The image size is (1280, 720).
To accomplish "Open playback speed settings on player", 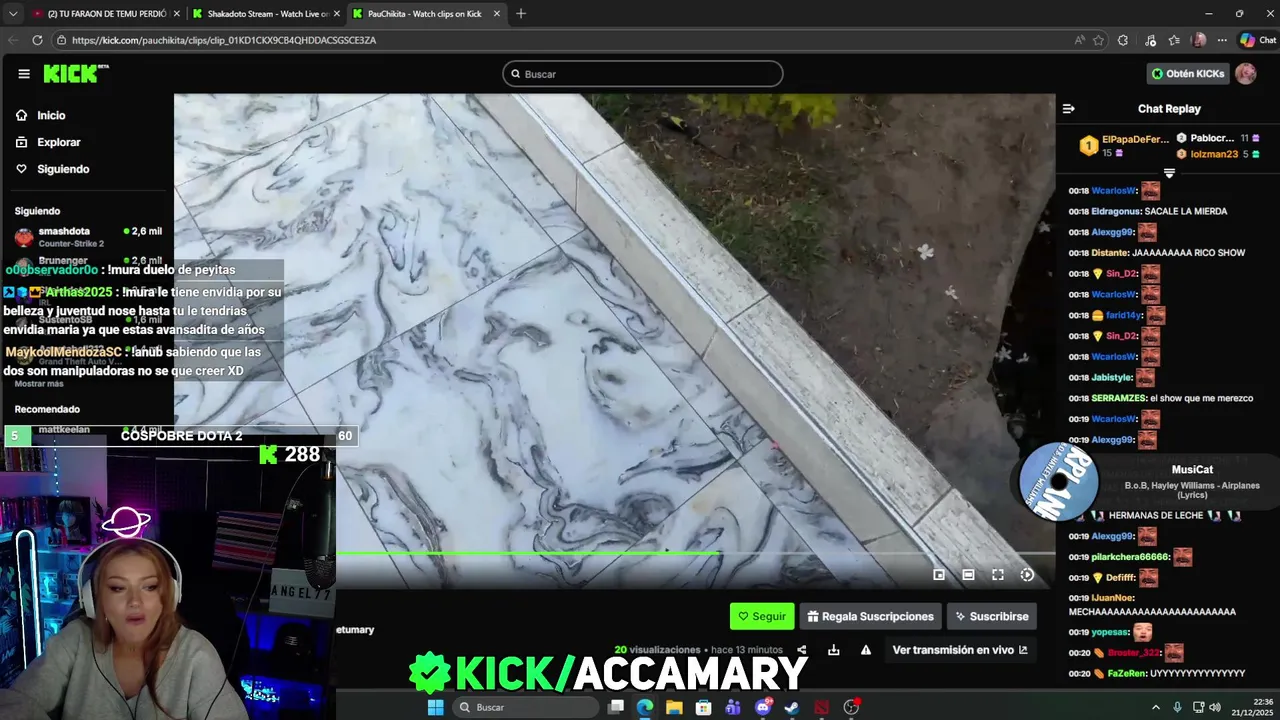I will pyautogui.click(x=1027, y=575).
